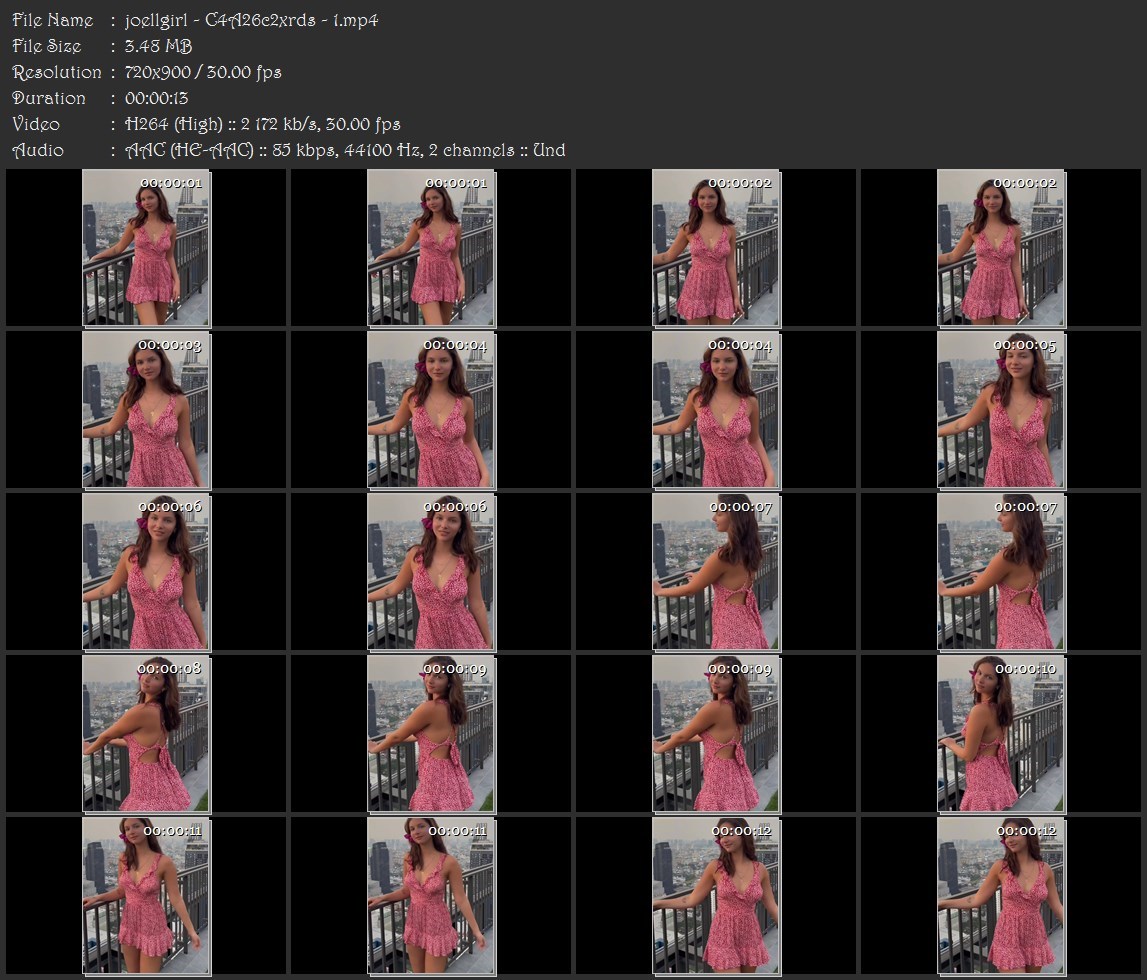Select the Duration label
Screen dimensions: 1147x980
pos(48,98)
